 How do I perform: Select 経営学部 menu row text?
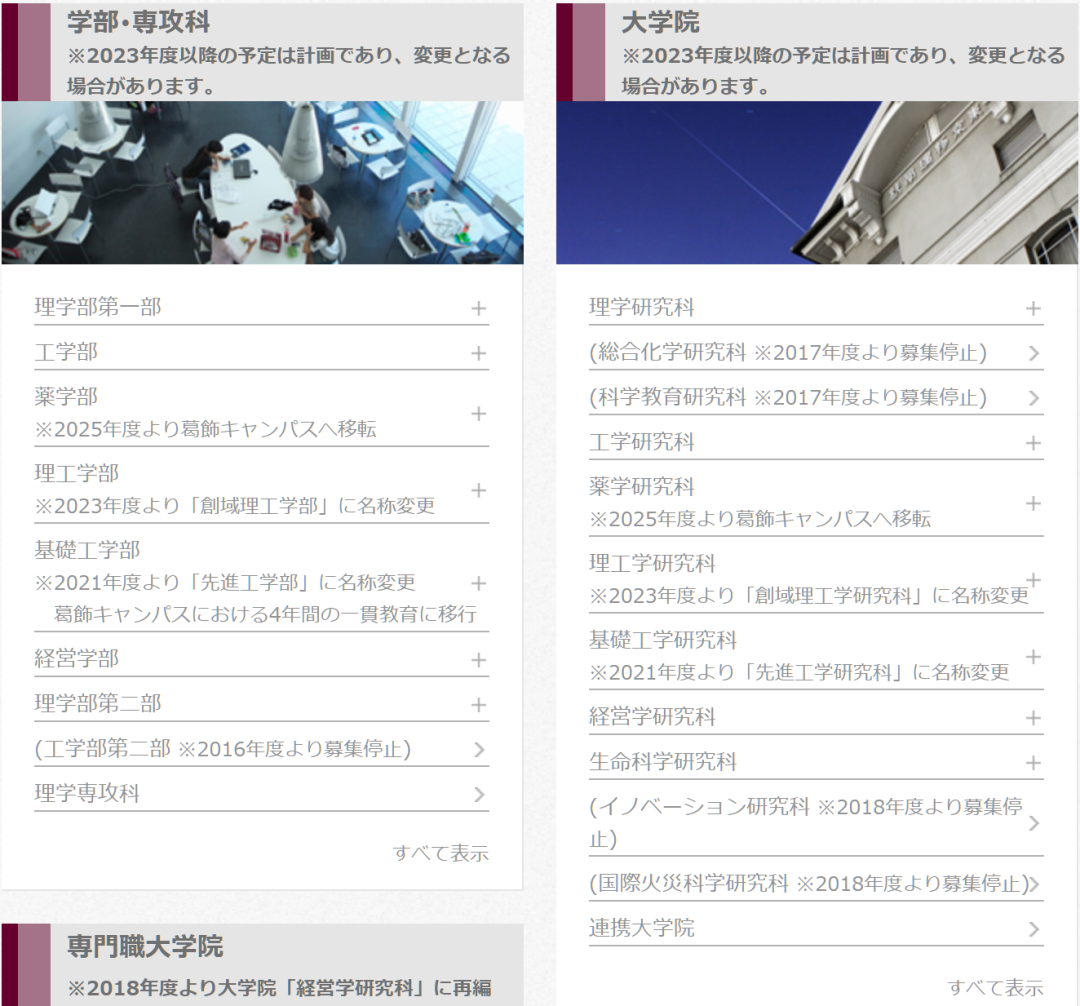click(x=76, y=658)
